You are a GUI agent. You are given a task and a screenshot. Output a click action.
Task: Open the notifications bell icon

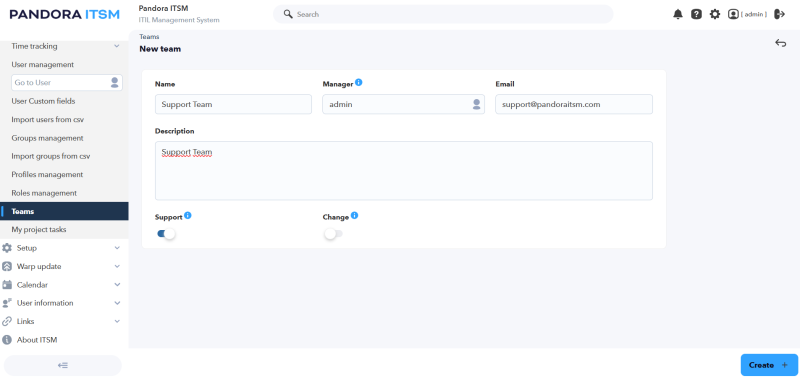point(678,14)
